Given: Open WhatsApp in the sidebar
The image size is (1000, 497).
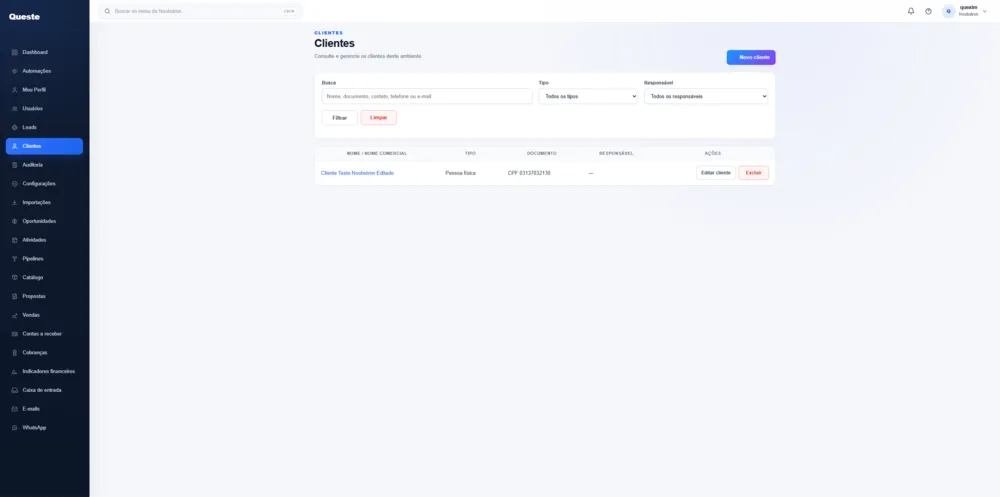Looking at the screenshot, I should tap(44, 427).
